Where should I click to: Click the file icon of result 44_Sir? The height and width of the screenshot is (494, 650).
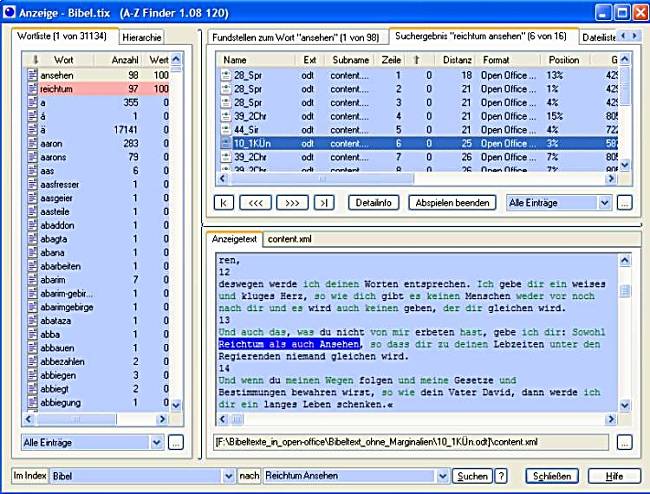tap(226, 130)
